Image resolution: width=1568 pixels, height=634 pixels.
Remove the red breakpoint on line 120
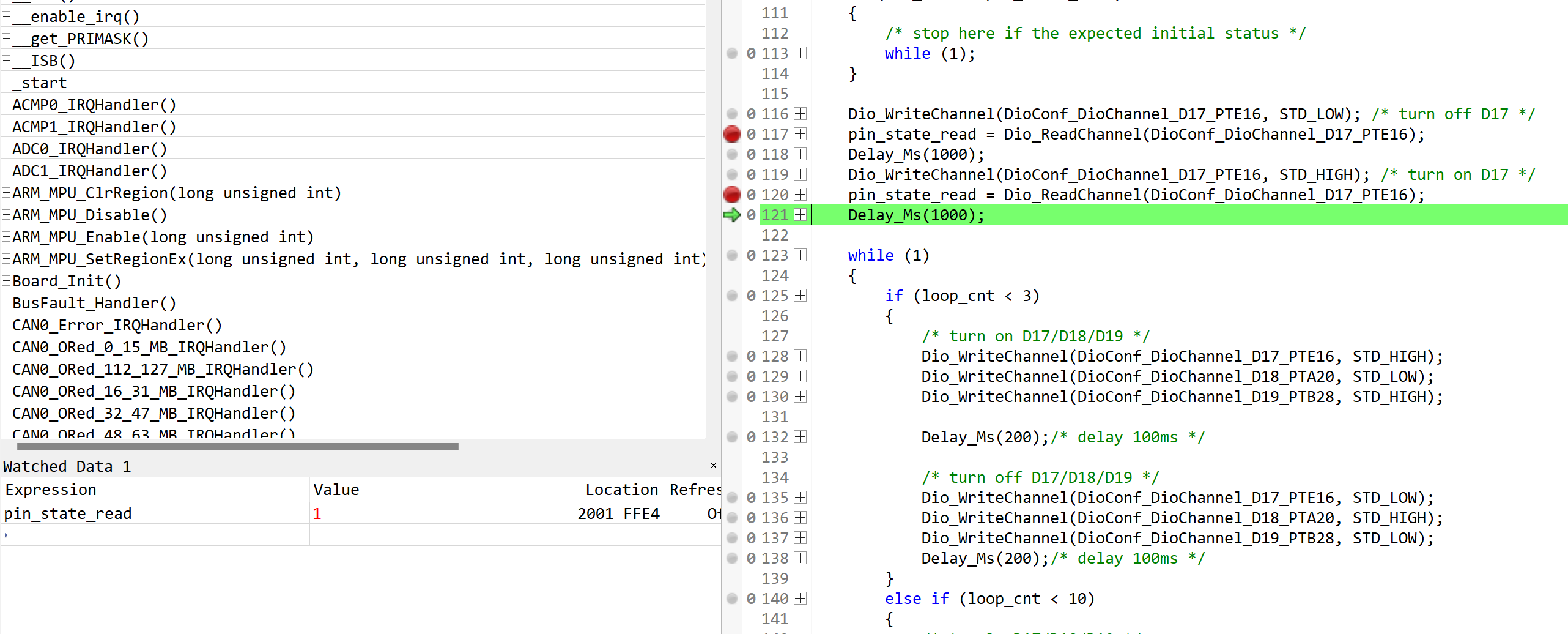(x=731, y=195)
